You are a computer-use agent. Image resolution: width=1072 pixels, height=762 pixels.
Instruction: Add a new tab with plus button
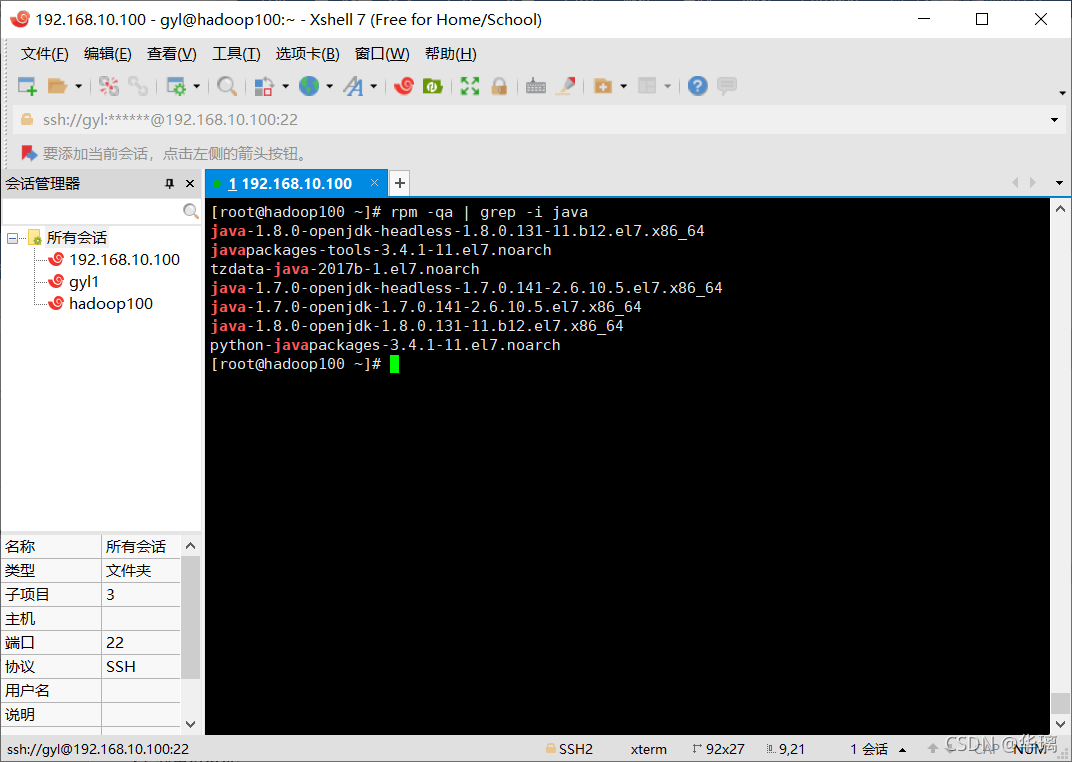click(x=400, y=183)
